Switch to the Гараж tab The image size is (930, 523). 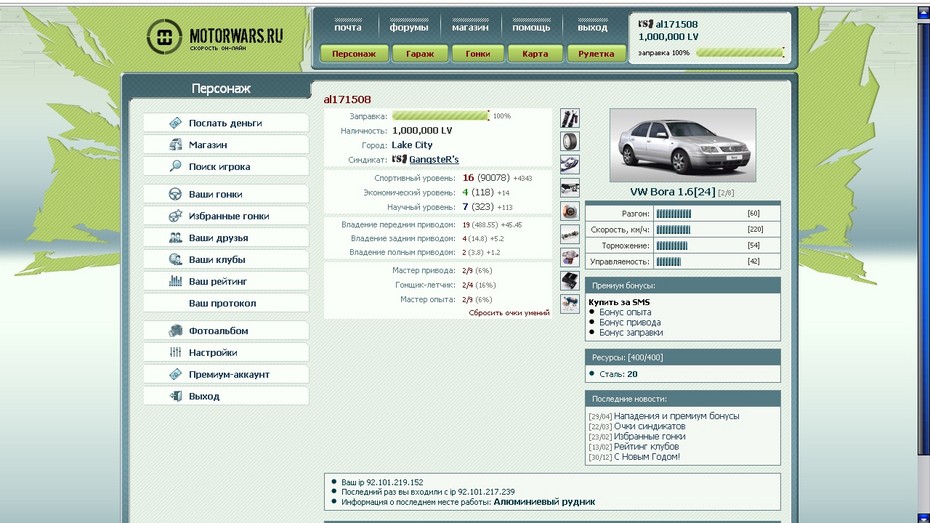point(420,53)
